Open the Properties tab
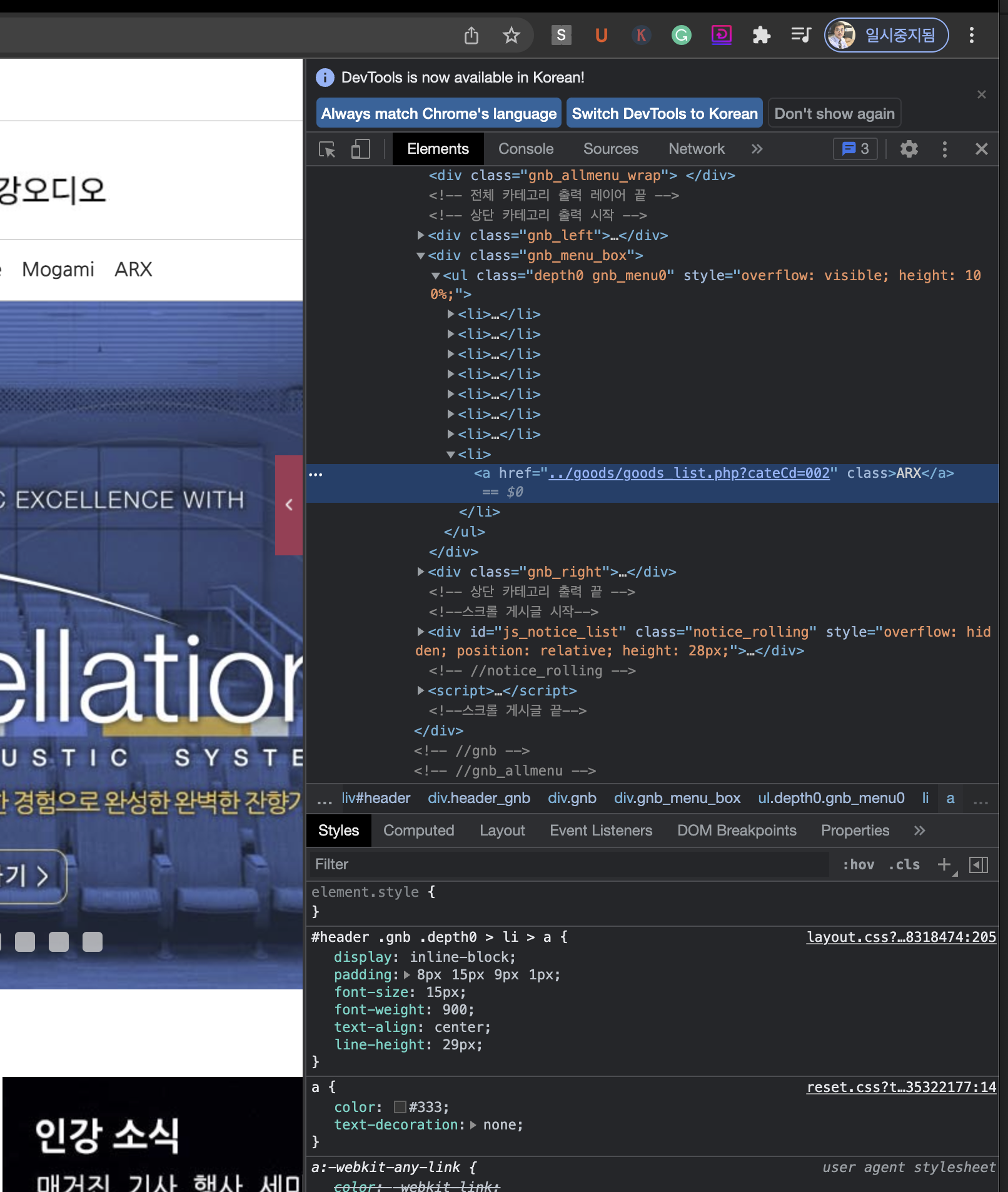 click(855, 831)
